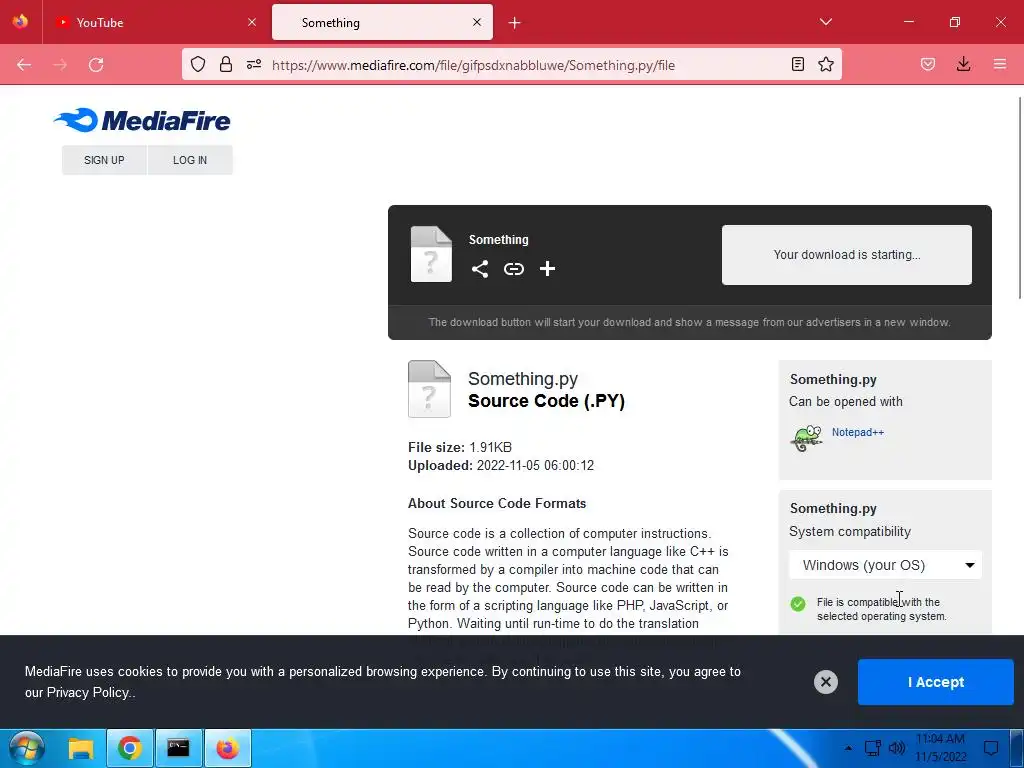Click the site padlock icon
Viewport: 1024px width, 768px height.
[226, 64]
